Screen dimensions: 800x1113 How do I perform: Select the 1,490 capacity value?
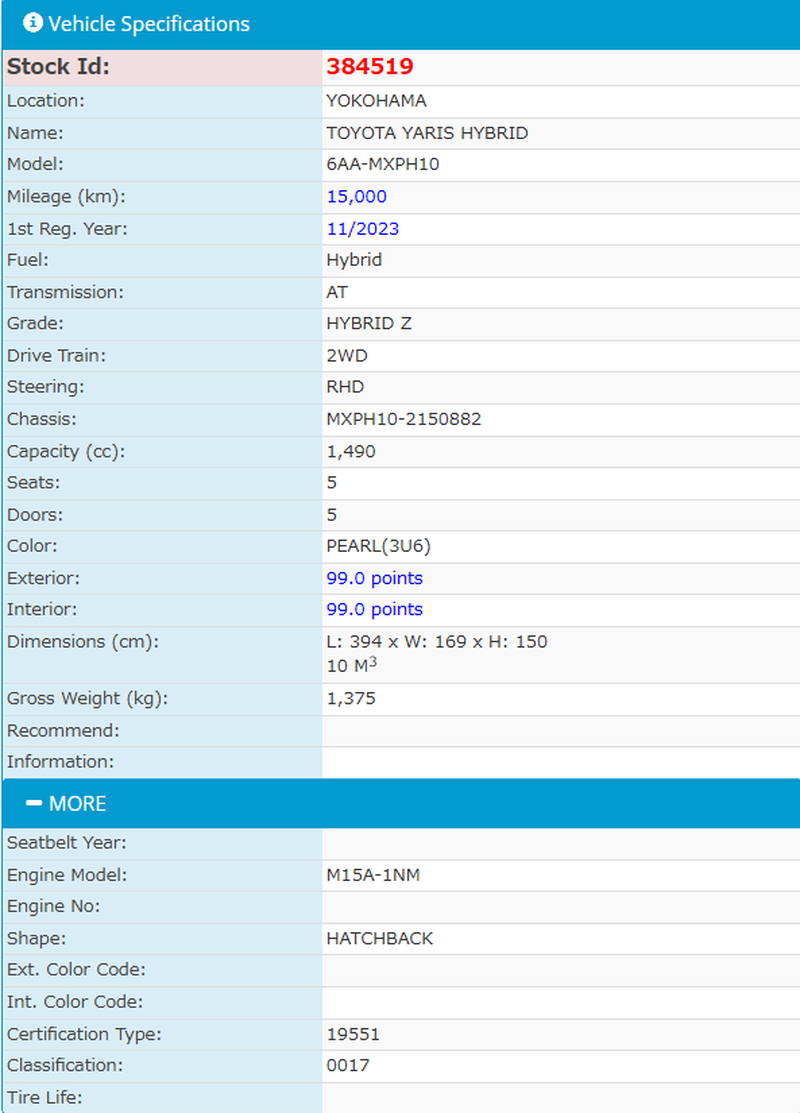coord(351,451)
